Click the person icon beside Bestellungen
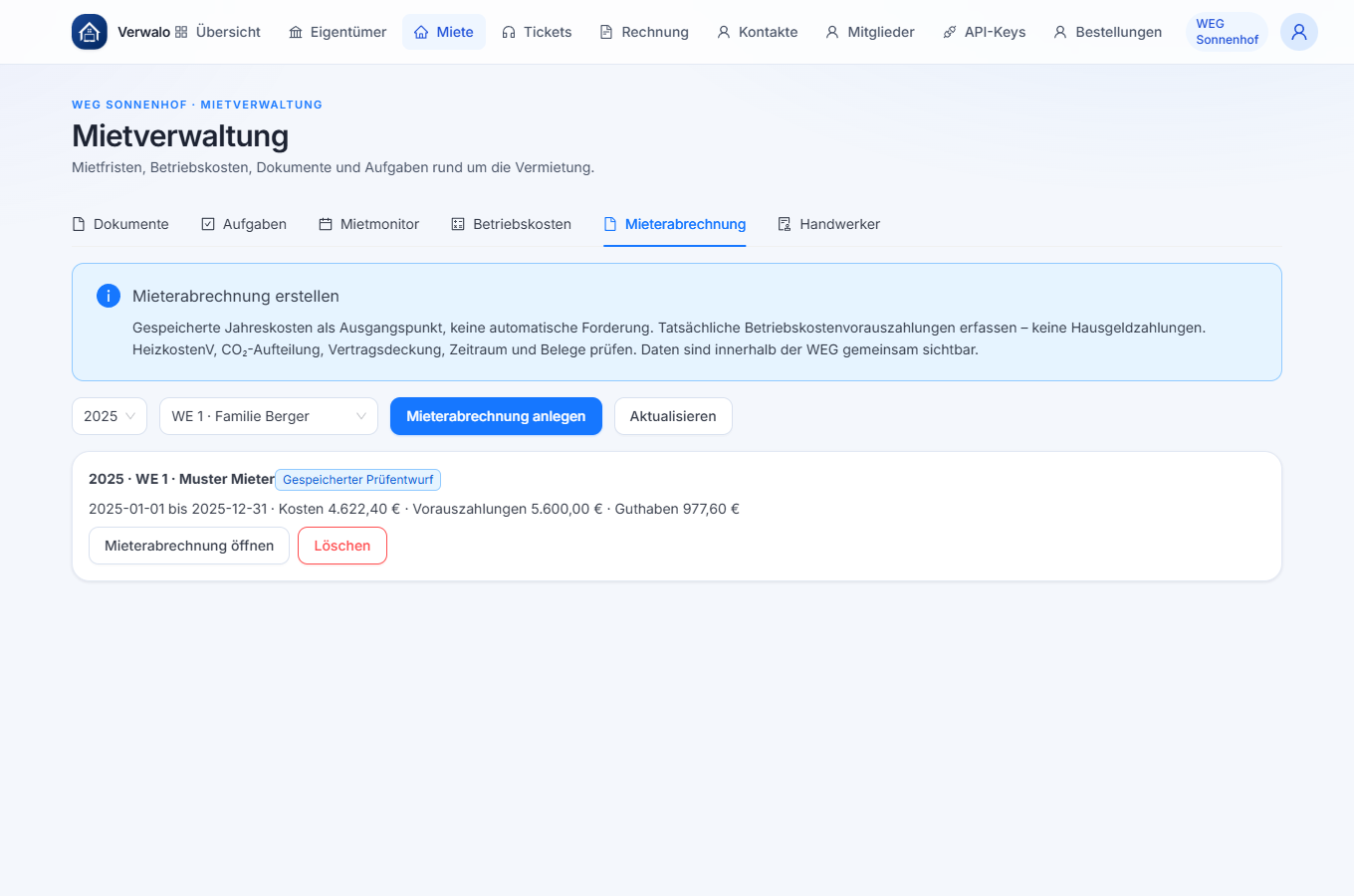This screenshot has height=896, width=1354. pyautogui.click(x=1060, y=32)
